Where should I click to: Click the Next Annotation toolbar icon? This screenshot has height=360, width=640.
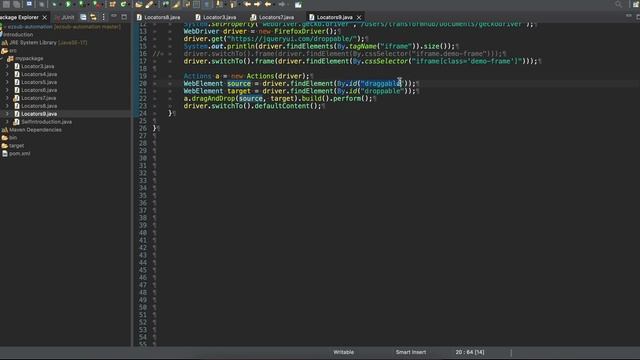220,4
